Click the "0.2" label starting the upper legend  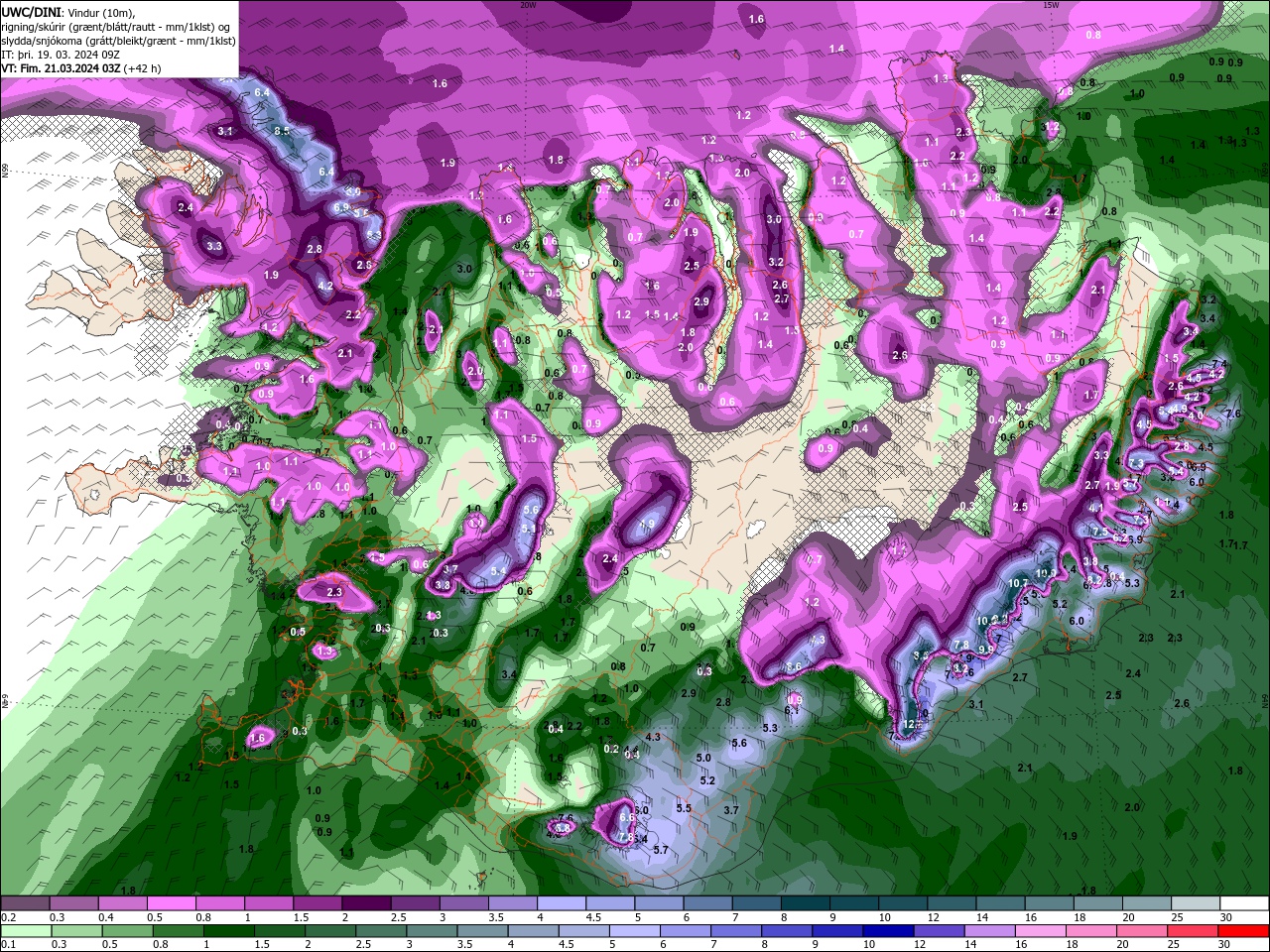[x=9, y=917]
